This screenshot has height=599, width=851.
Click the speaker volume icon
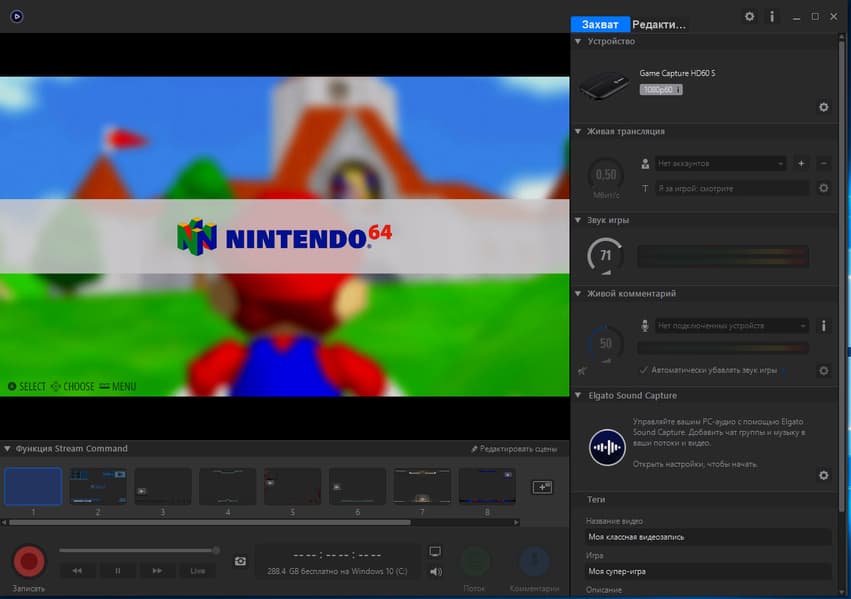coord(435,572)
